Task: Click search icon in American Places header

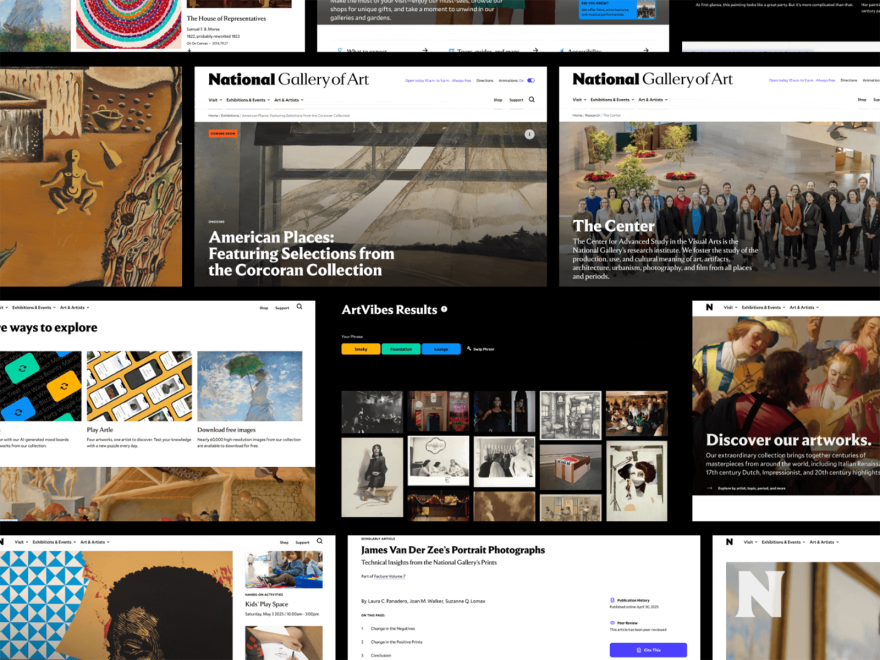Action: (x=531, y=100)
